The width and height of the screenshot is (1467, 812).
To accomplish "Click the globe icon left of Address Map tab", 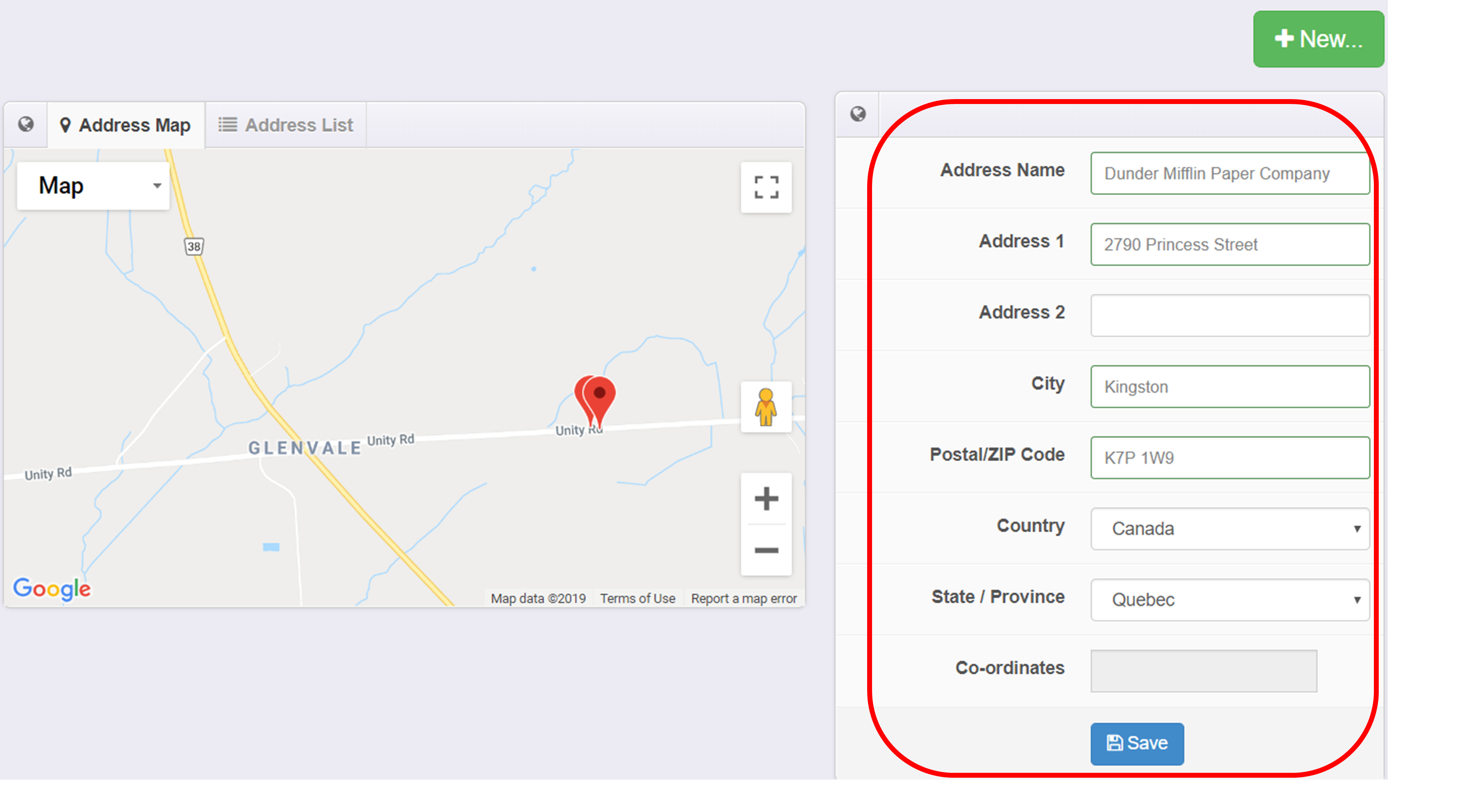I will click(x=26, y=124).
